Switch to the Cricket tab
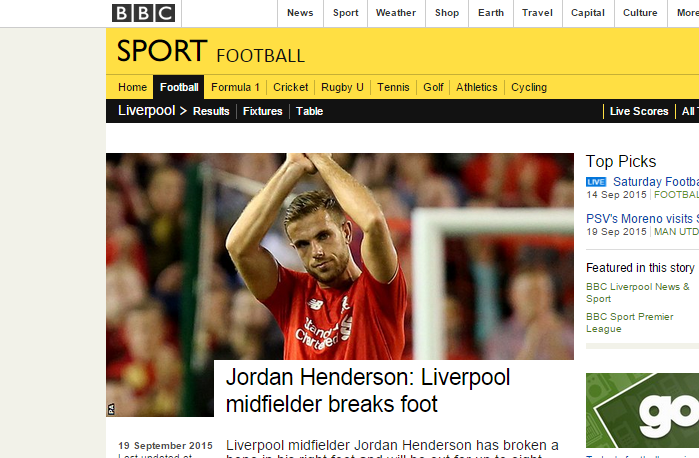This screenshot has width=699, height=458. [x=291, y=87]
